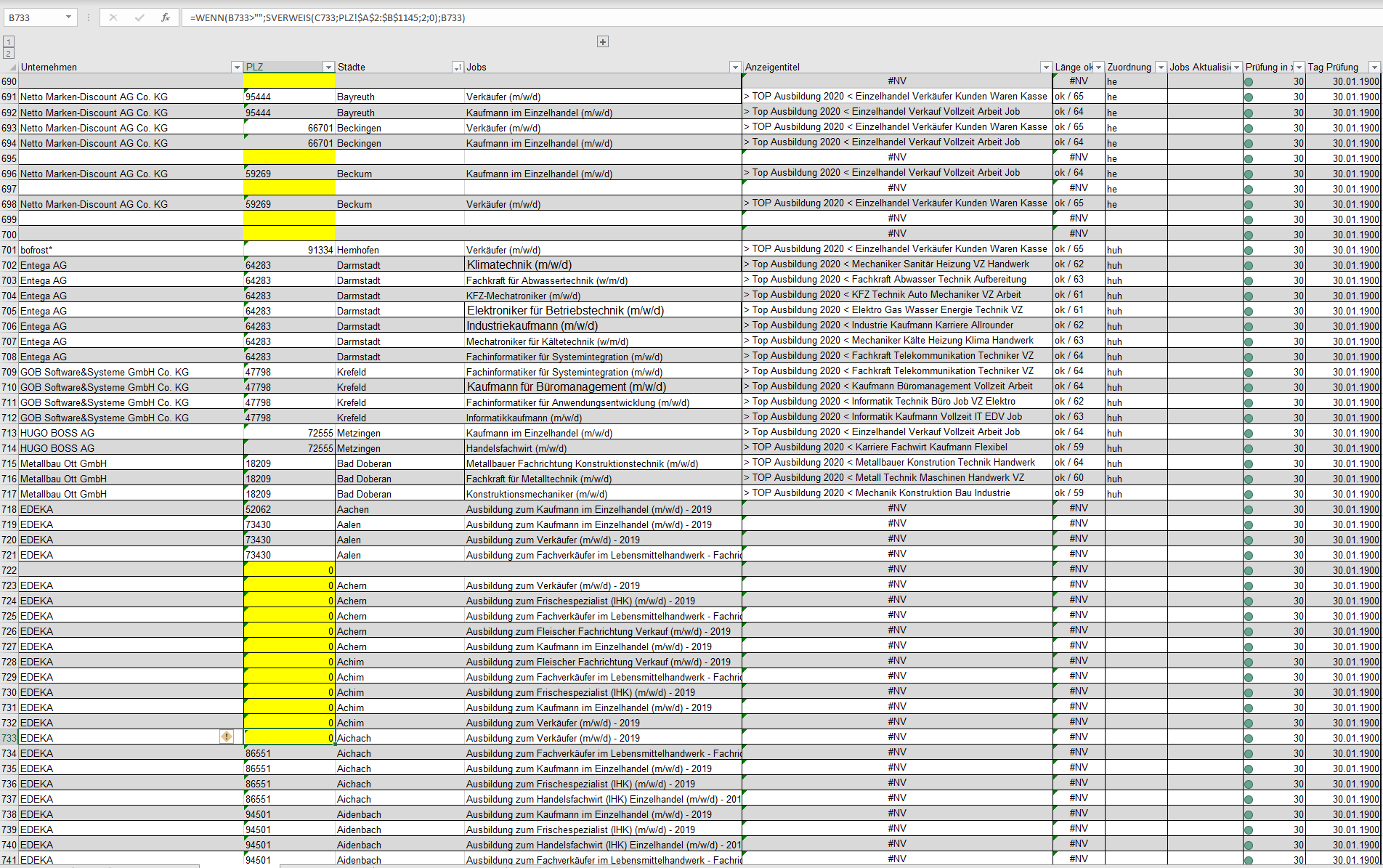Viewport: 1383px width, 868px height.
Task: Click the green status circle in row 733
Action: click(x=1249, y=738)
